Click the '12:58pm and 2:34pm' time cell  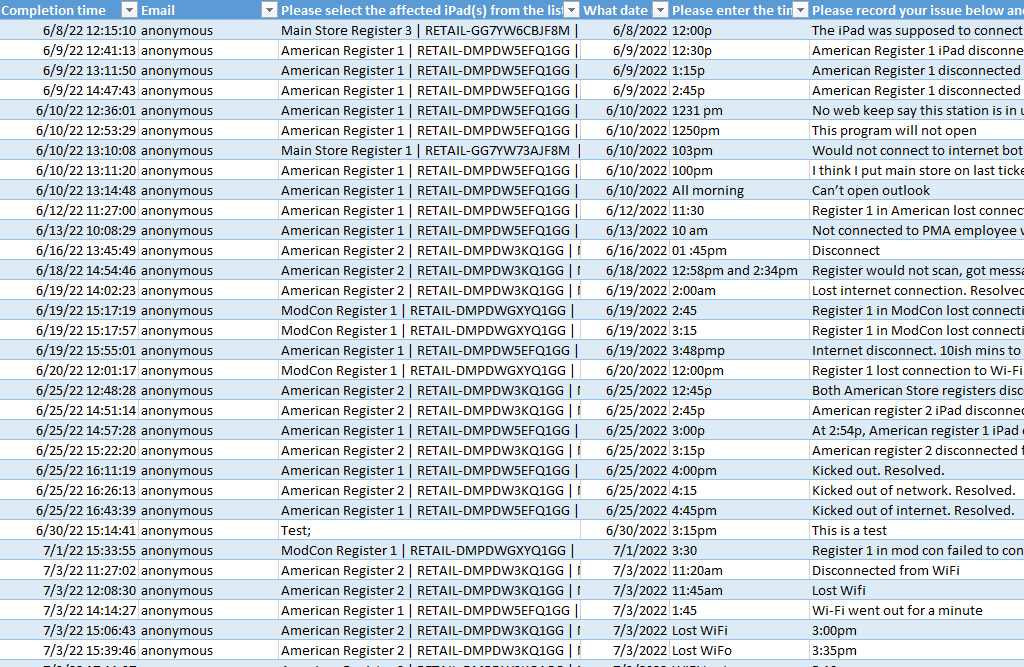(735, 271)
